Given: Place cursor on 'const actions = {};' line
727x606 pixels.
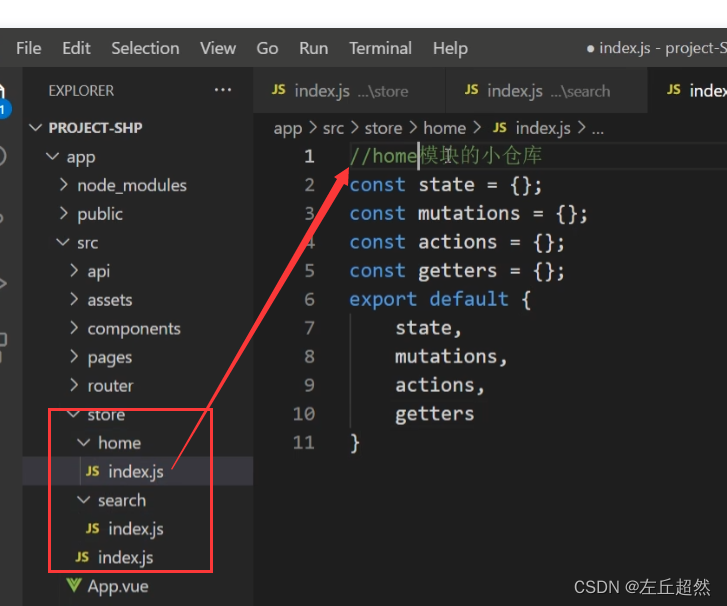Looking at the screenshot, I should coord(457,242).
